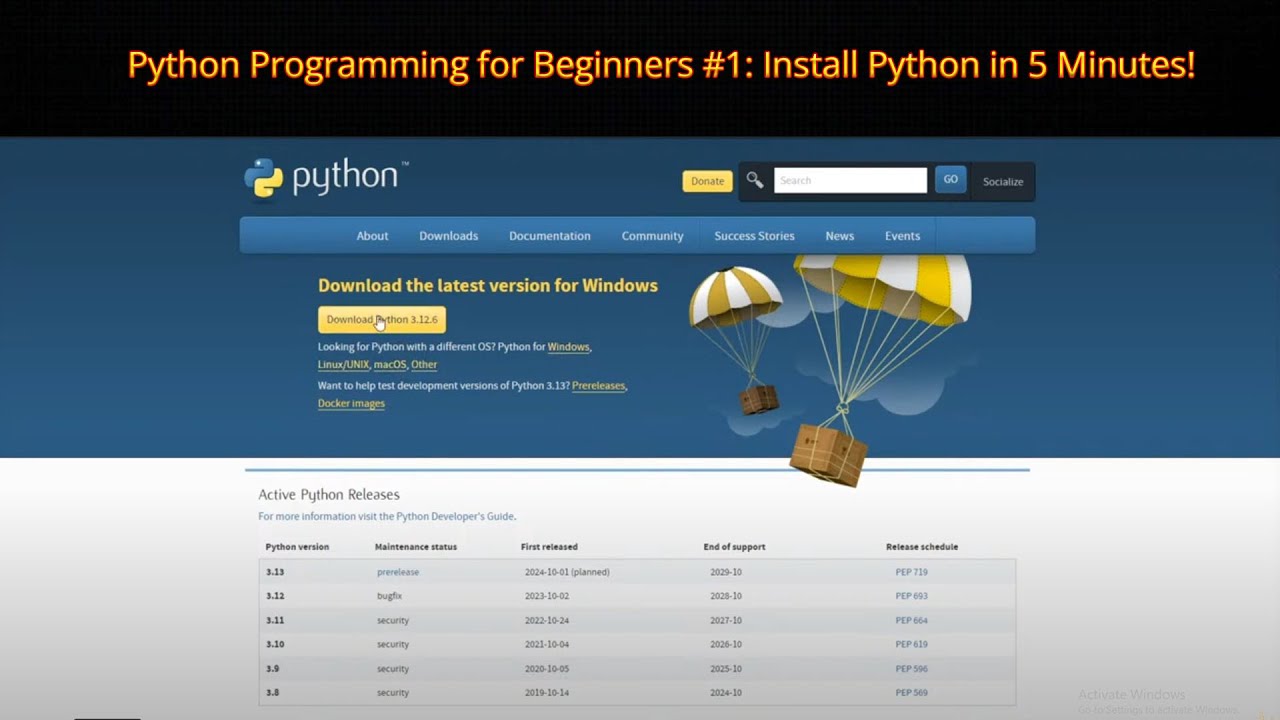Click the bugfix maintenance status cell
Image resolution: width=1280 pixels, height=720 pixels.
[390, 596]
